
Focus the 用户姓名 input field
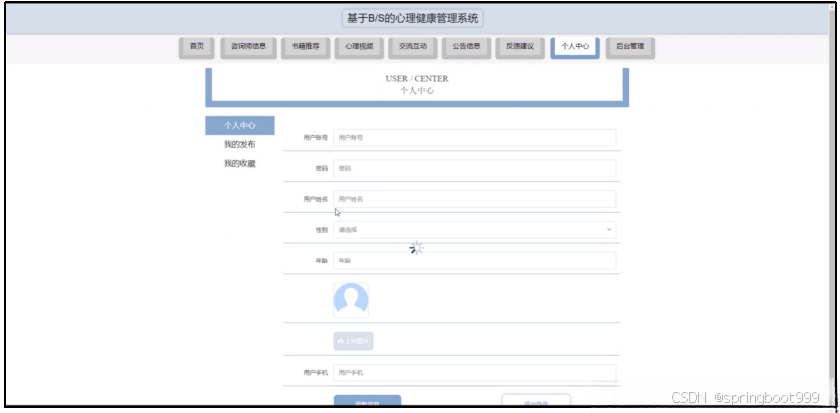pyautogui.click(x=475, y=199)
